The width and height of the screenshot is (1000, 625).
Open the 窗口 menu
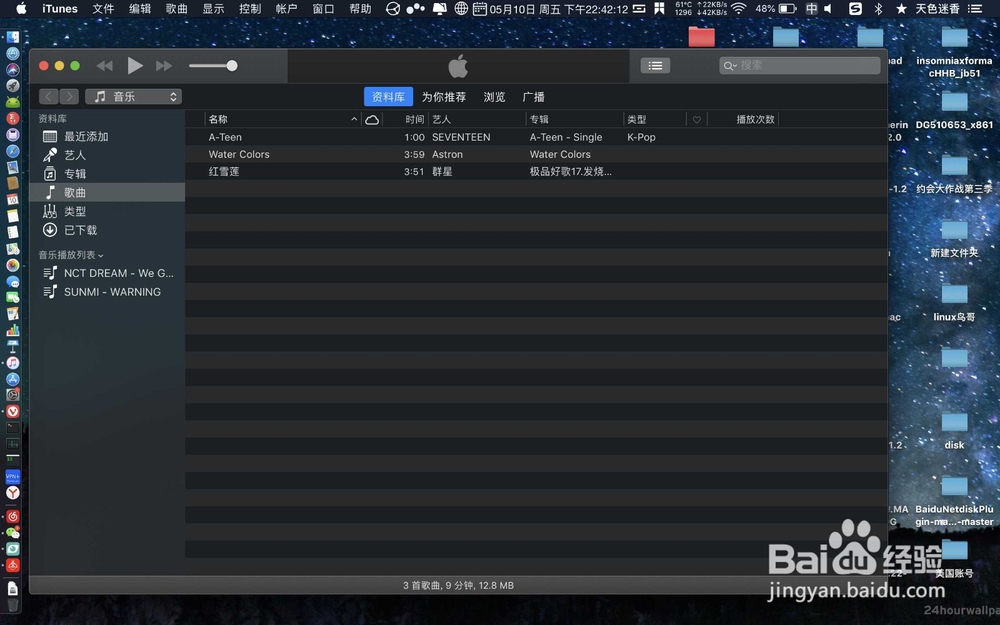(x=323, y=9)
